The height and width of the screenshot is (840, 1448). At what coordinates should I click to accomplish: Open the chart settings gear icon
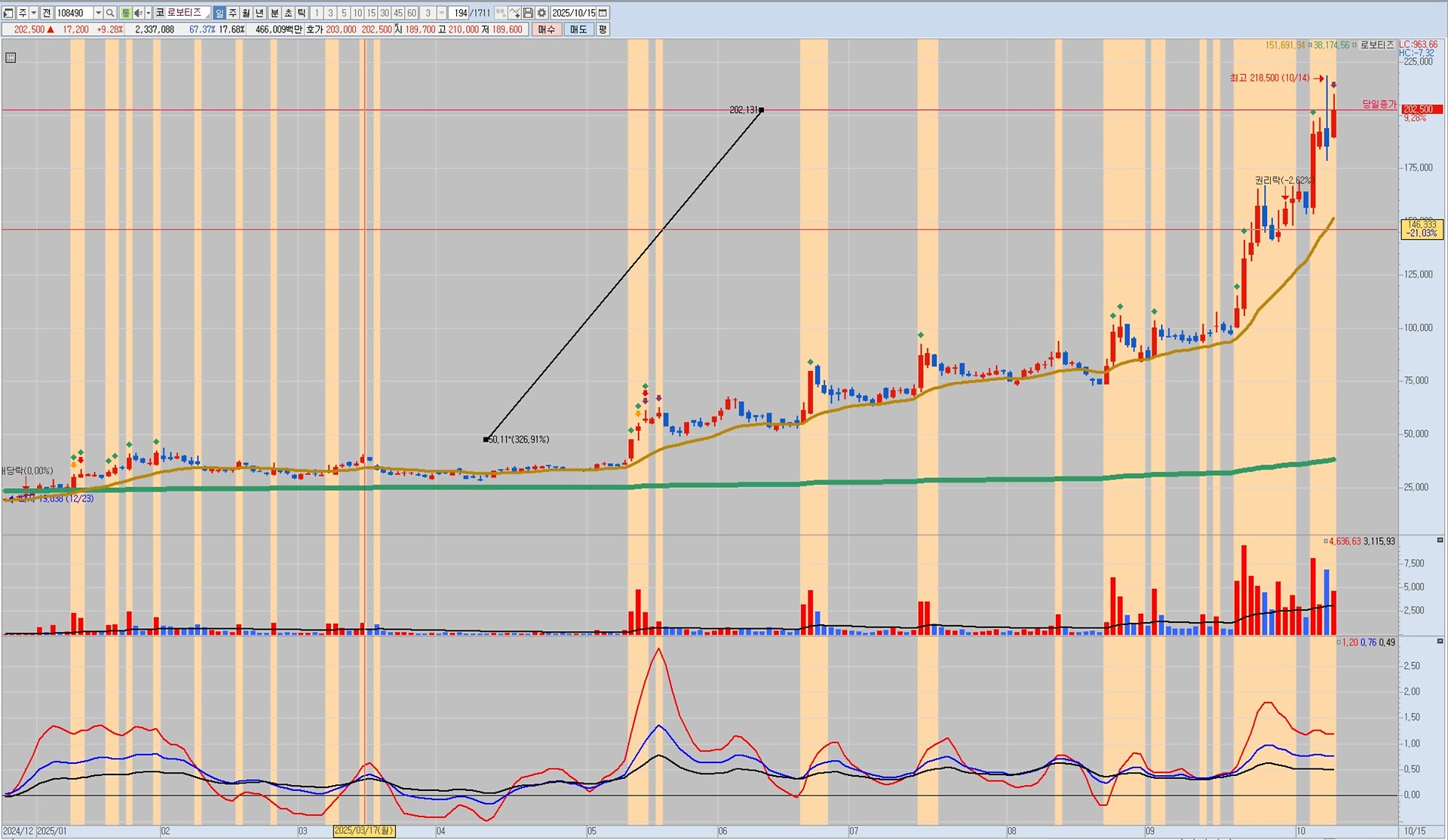[541, 13]
